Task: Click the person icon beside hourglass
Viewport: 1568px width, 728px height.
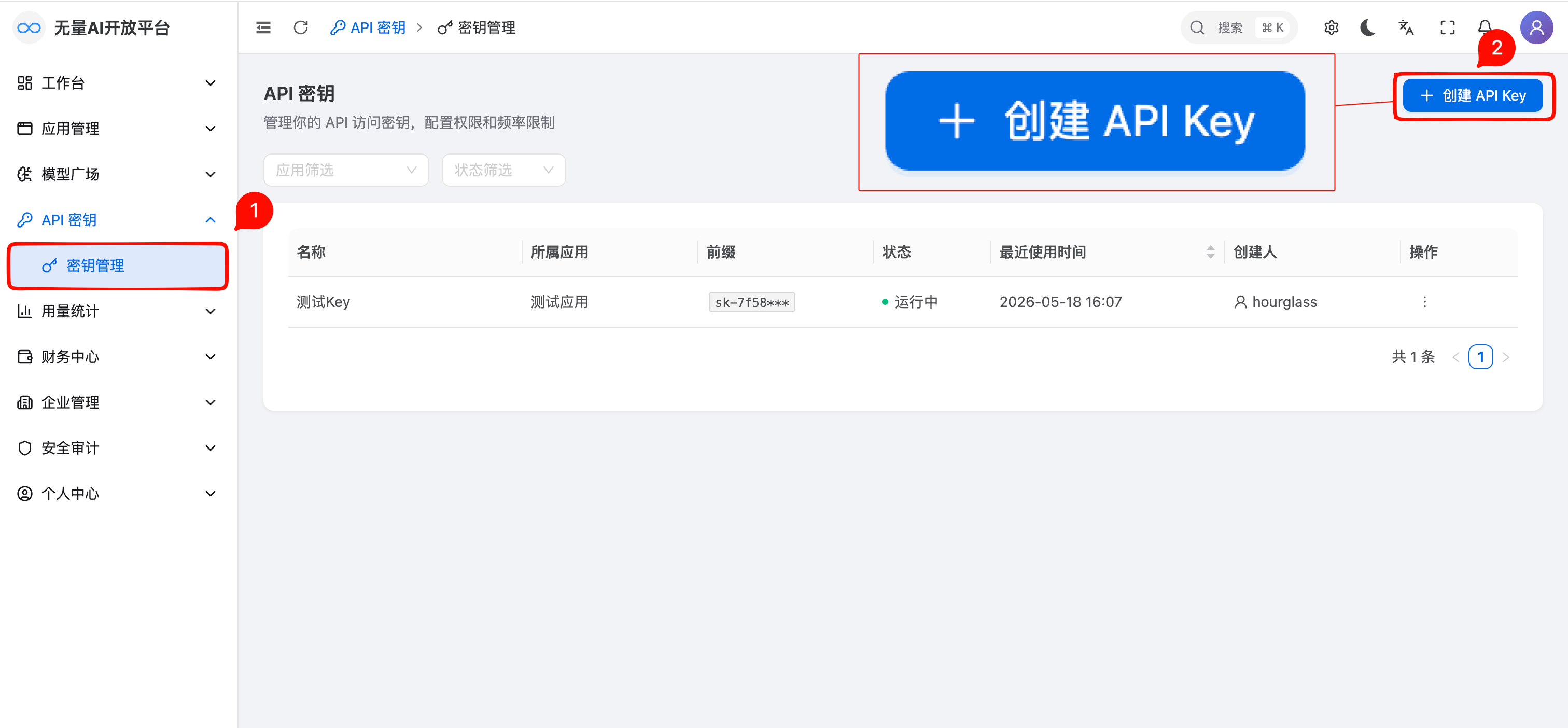Action: tap(1240, 302)
